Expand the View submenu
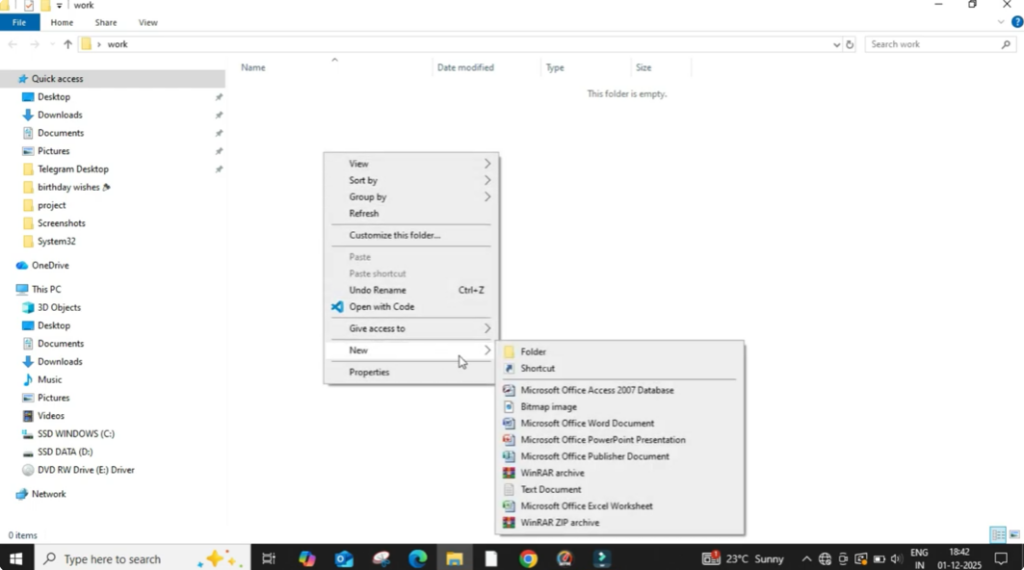The image size is (1024, 570). tap(411, 164)
